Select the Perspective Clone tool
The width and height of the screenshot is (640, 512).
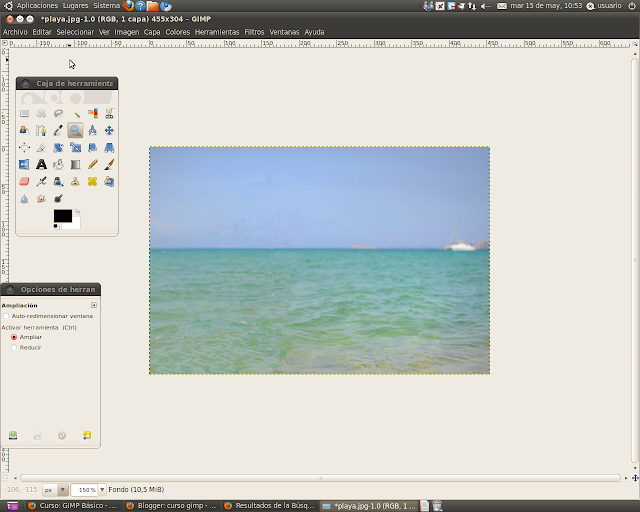(109, 181)
